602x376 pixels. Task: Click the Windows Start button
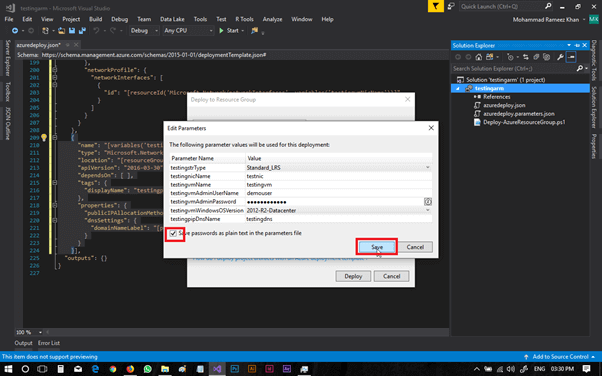8,369
